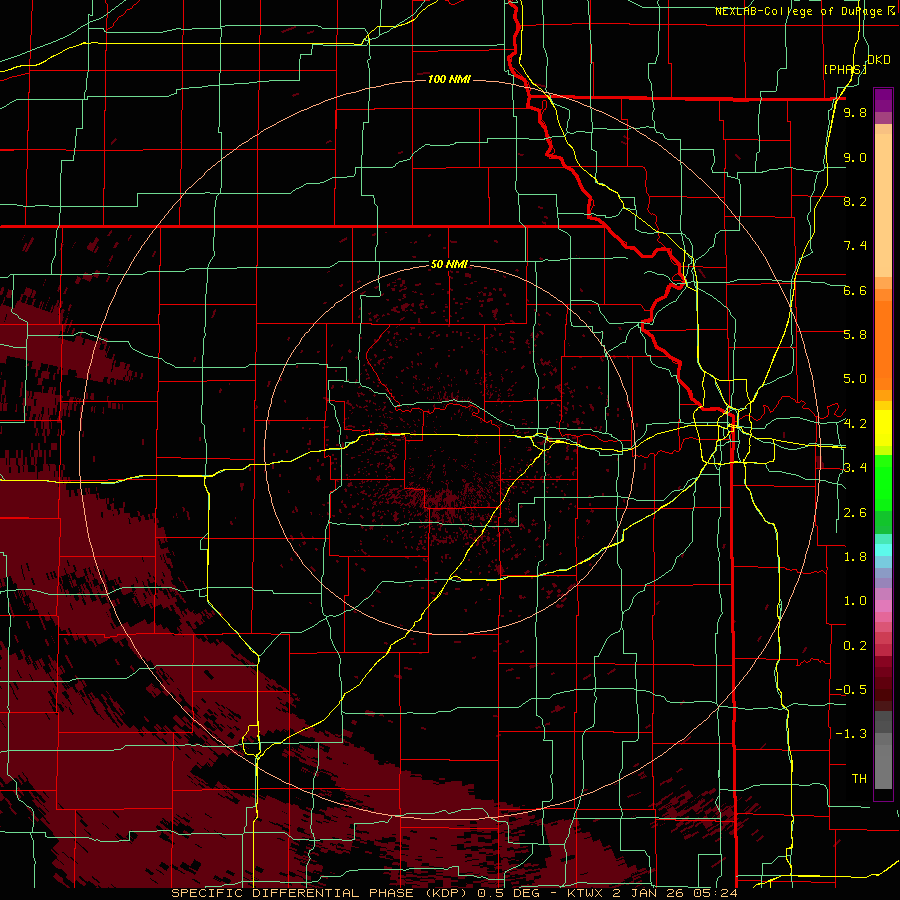
Task: Click the orange color bar segment
Action: (x=883, y=346)
